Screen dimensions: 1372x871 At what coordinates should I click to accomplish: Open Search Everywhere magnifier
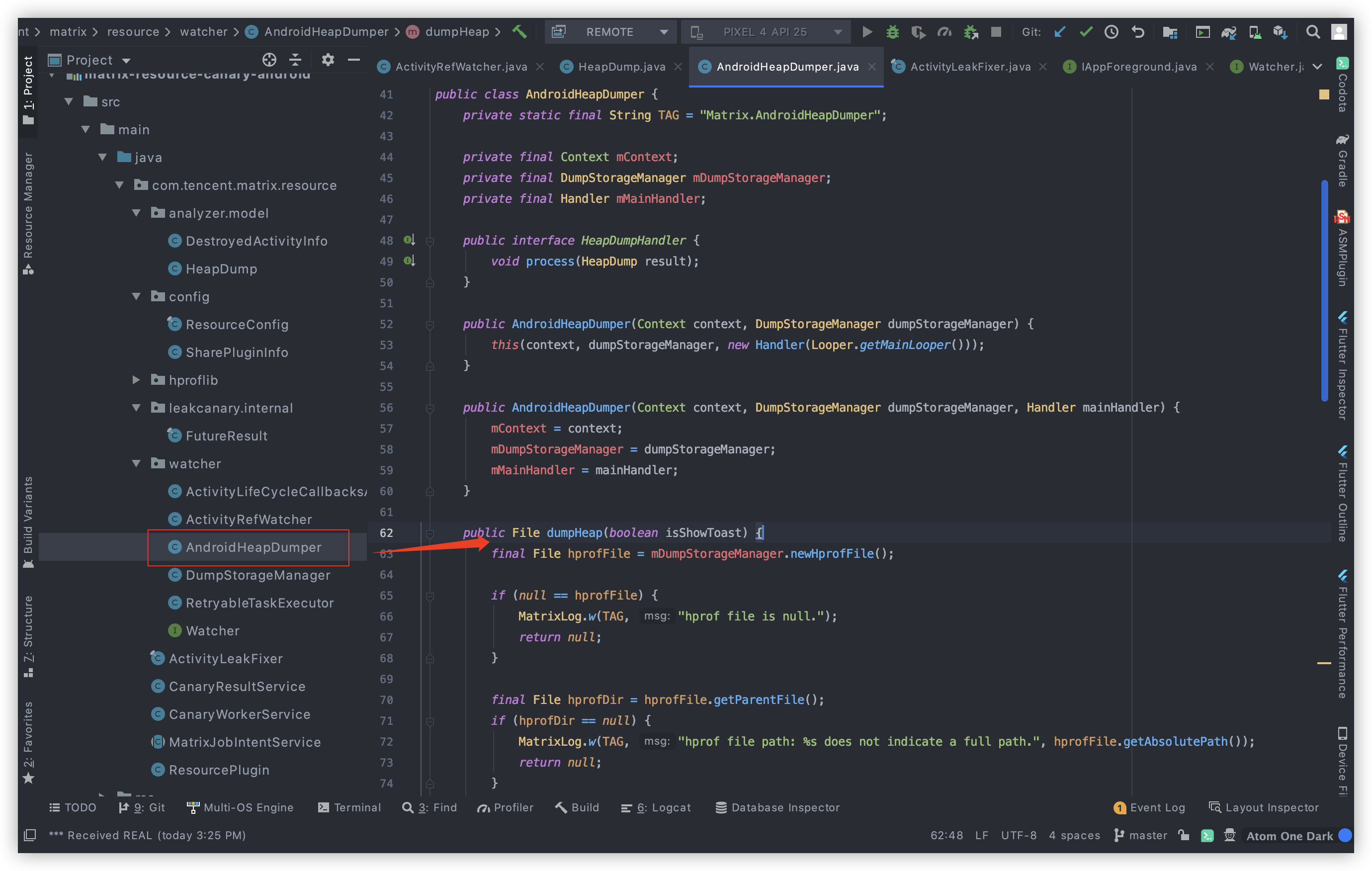click(x=1313, y=32)
